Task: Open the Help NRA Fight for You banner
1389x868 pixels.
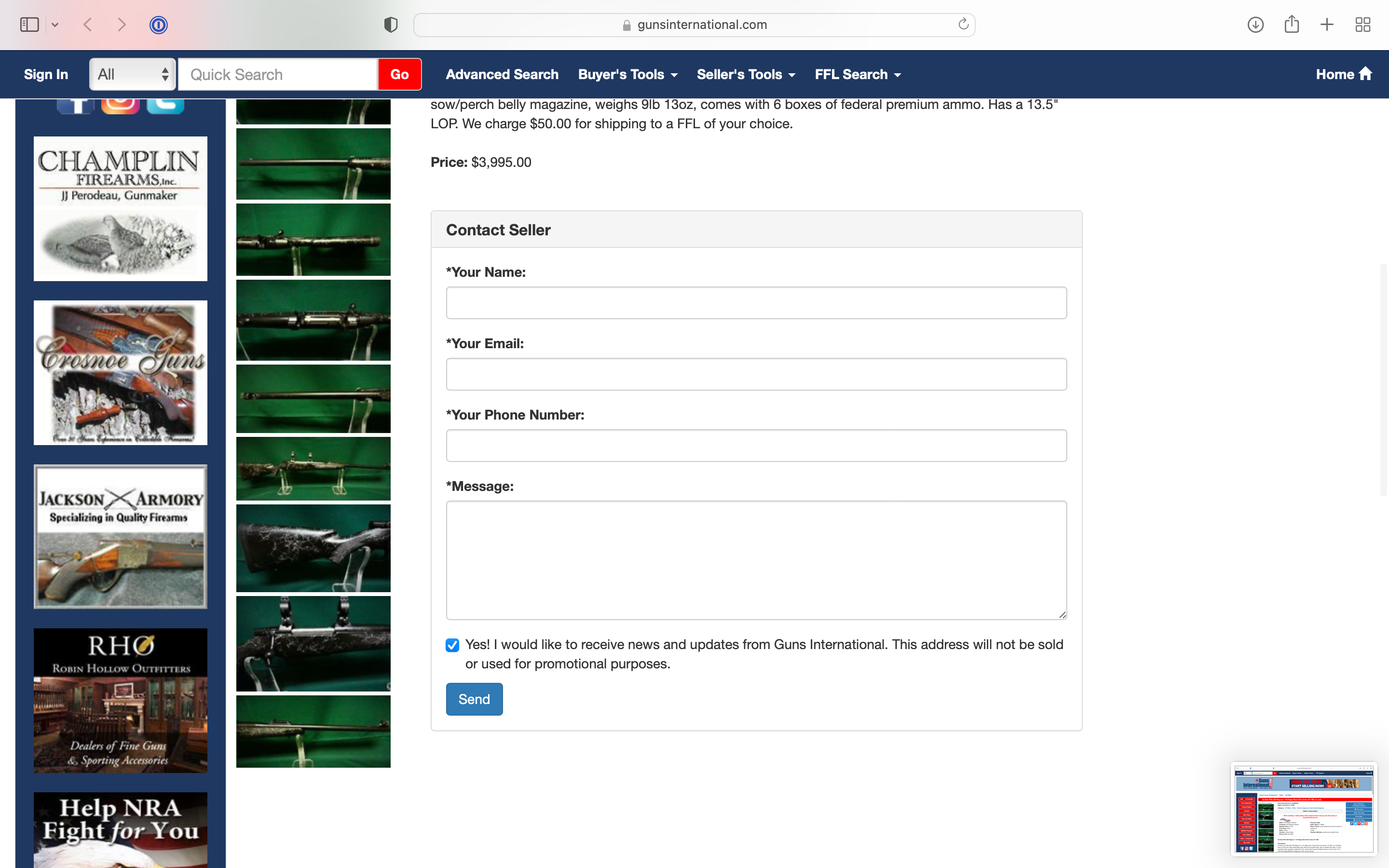Action: pos(120,830)
